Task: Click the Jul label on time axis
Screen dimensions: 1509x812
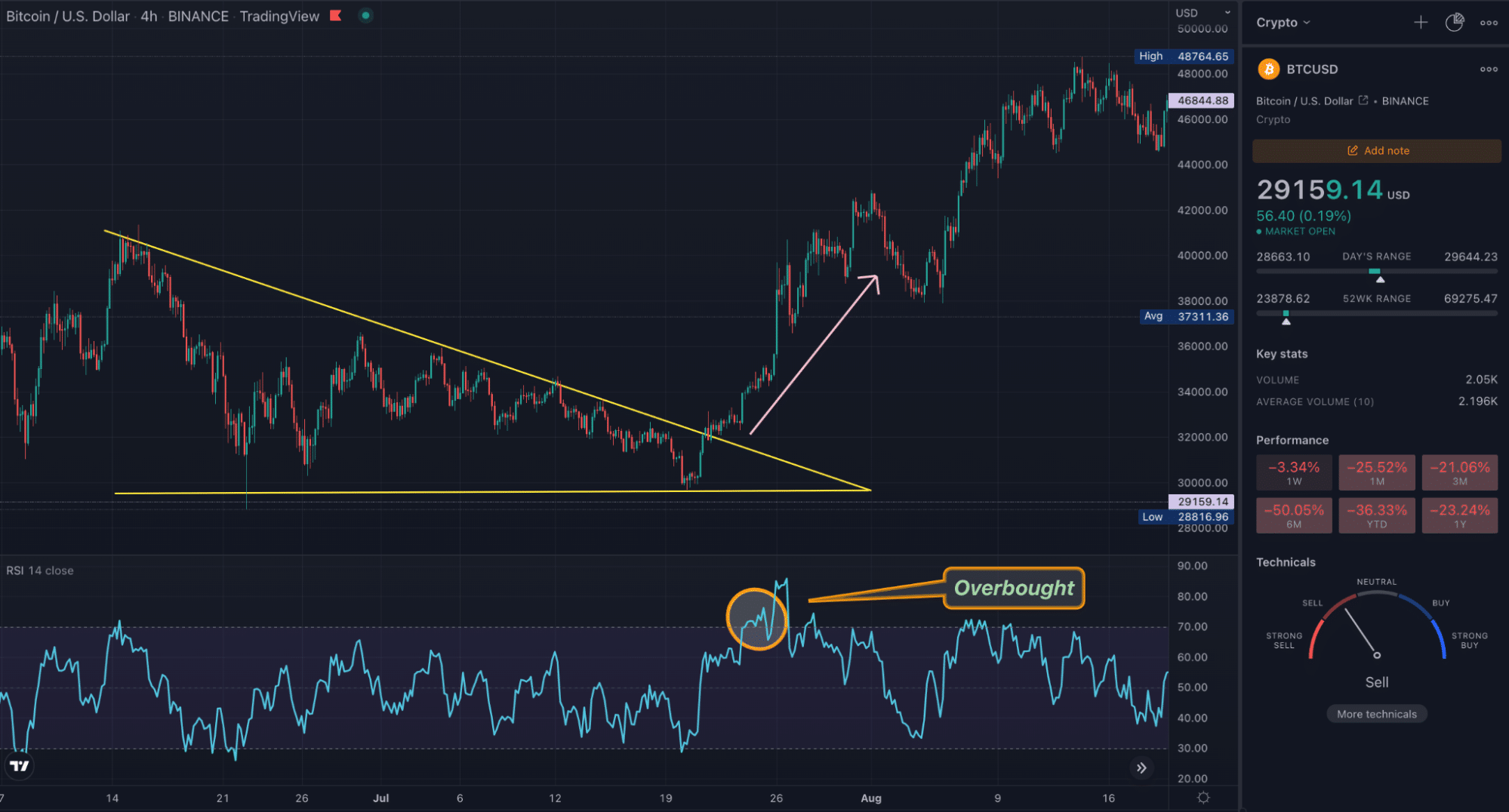Action: (x=381, y=798)
